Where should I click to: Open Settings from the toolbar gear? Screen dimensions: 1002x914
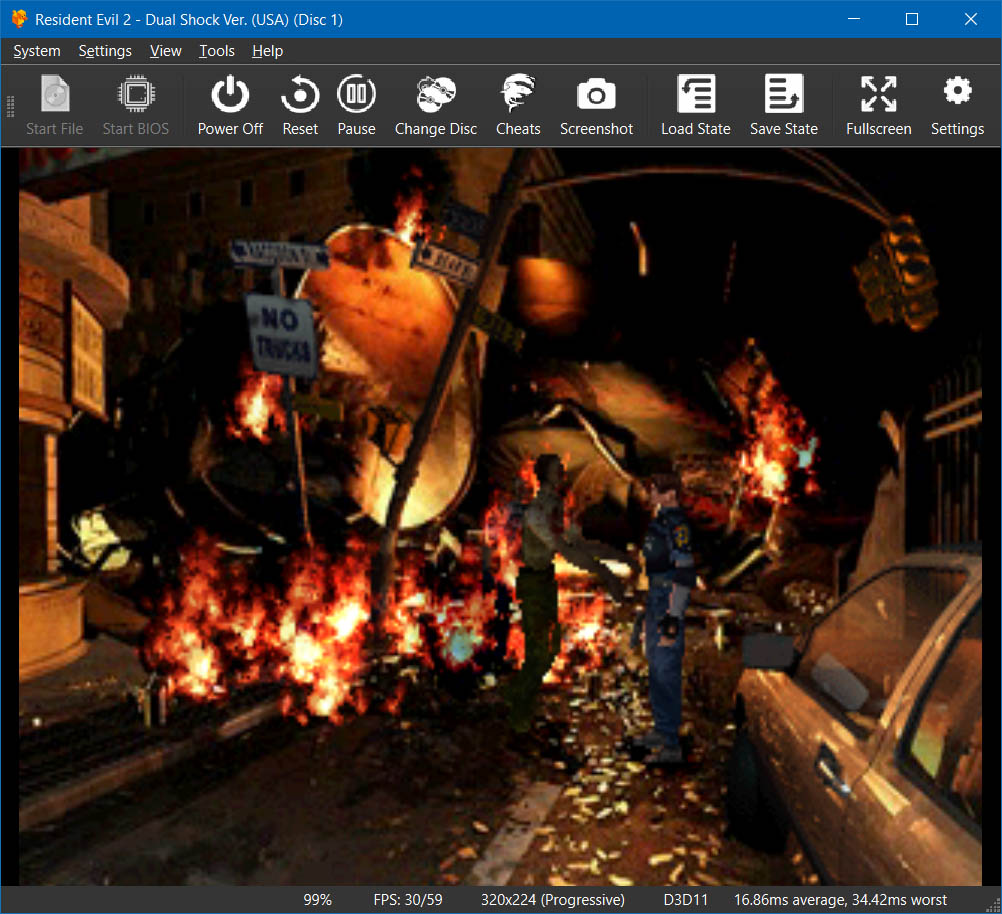point(957,105)
